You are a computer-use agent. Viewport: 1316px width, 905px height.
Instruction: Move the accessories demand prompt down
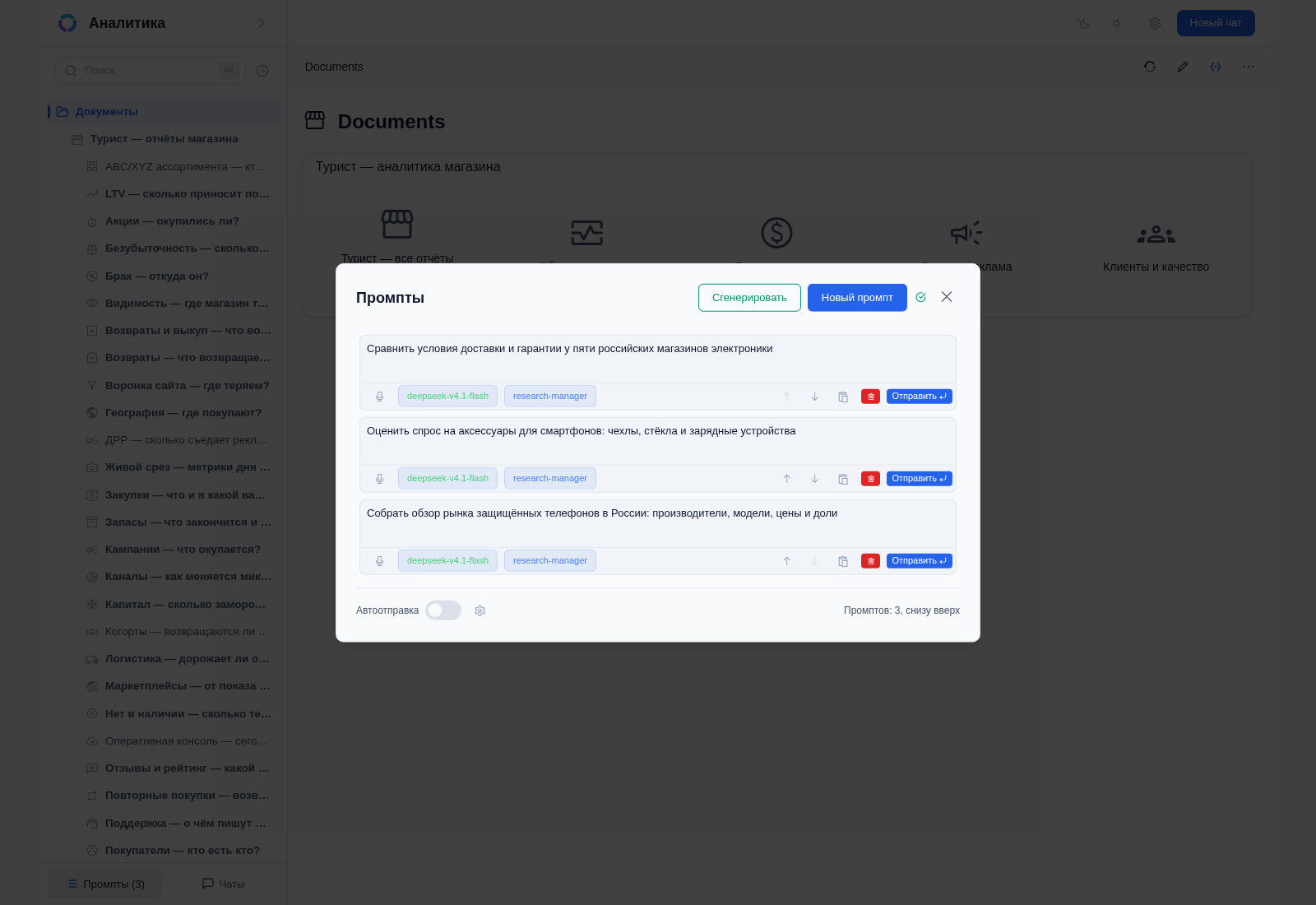coord(814,479)
